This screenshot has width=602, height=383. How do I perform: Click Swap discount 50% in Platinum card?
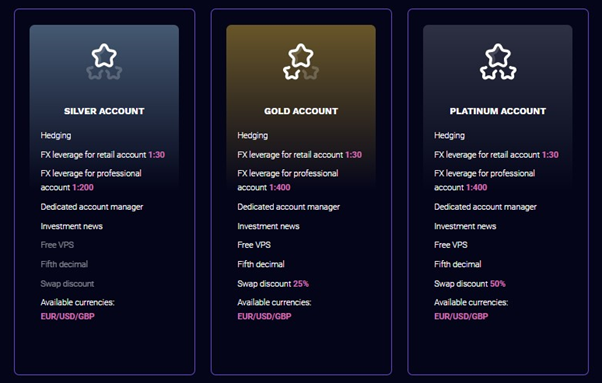coord(470,284)
